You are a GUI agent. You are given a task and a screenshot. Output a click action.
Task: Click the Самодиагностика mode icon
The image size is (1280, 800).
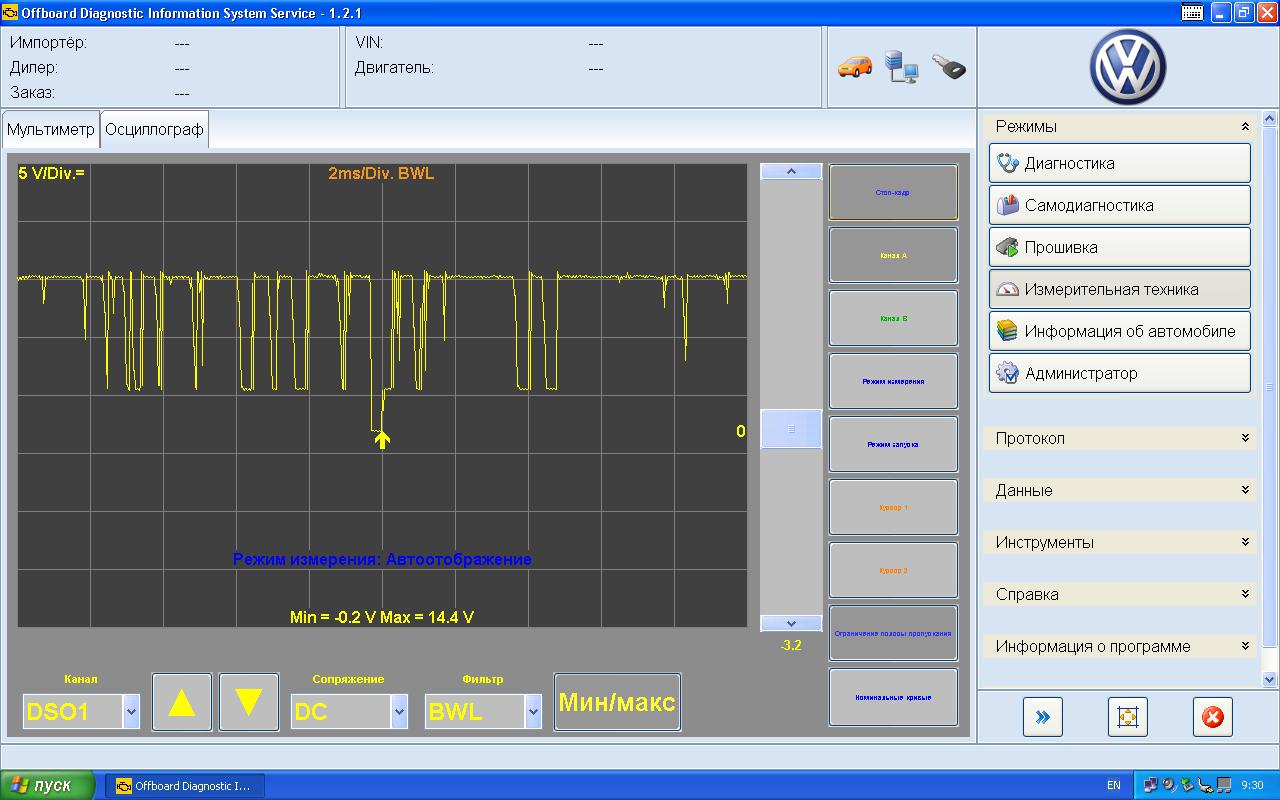pyautogui.click(x=1007, y=205)
